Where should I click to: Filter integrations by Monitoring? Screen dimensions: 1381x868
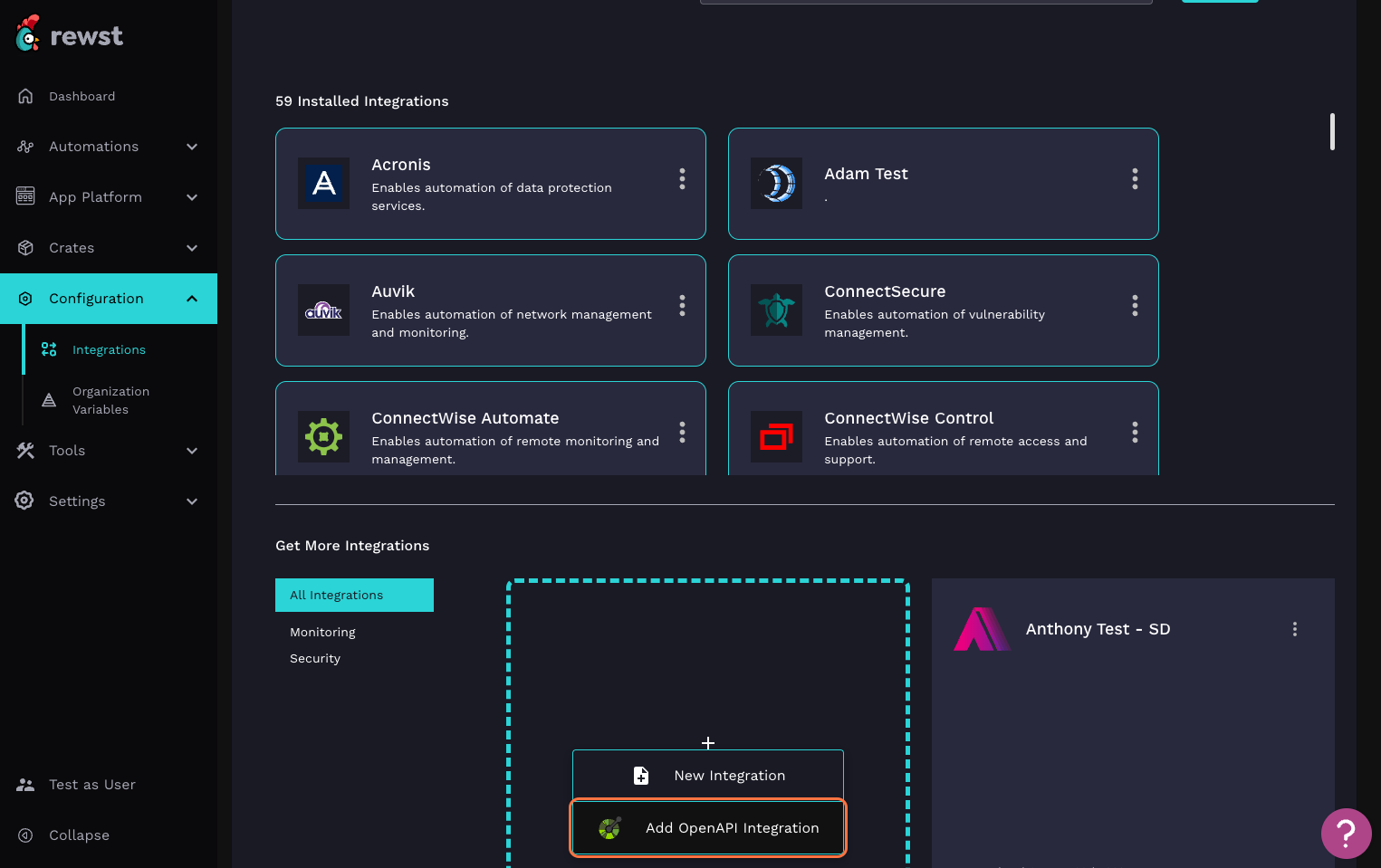(x=322, y=632)
